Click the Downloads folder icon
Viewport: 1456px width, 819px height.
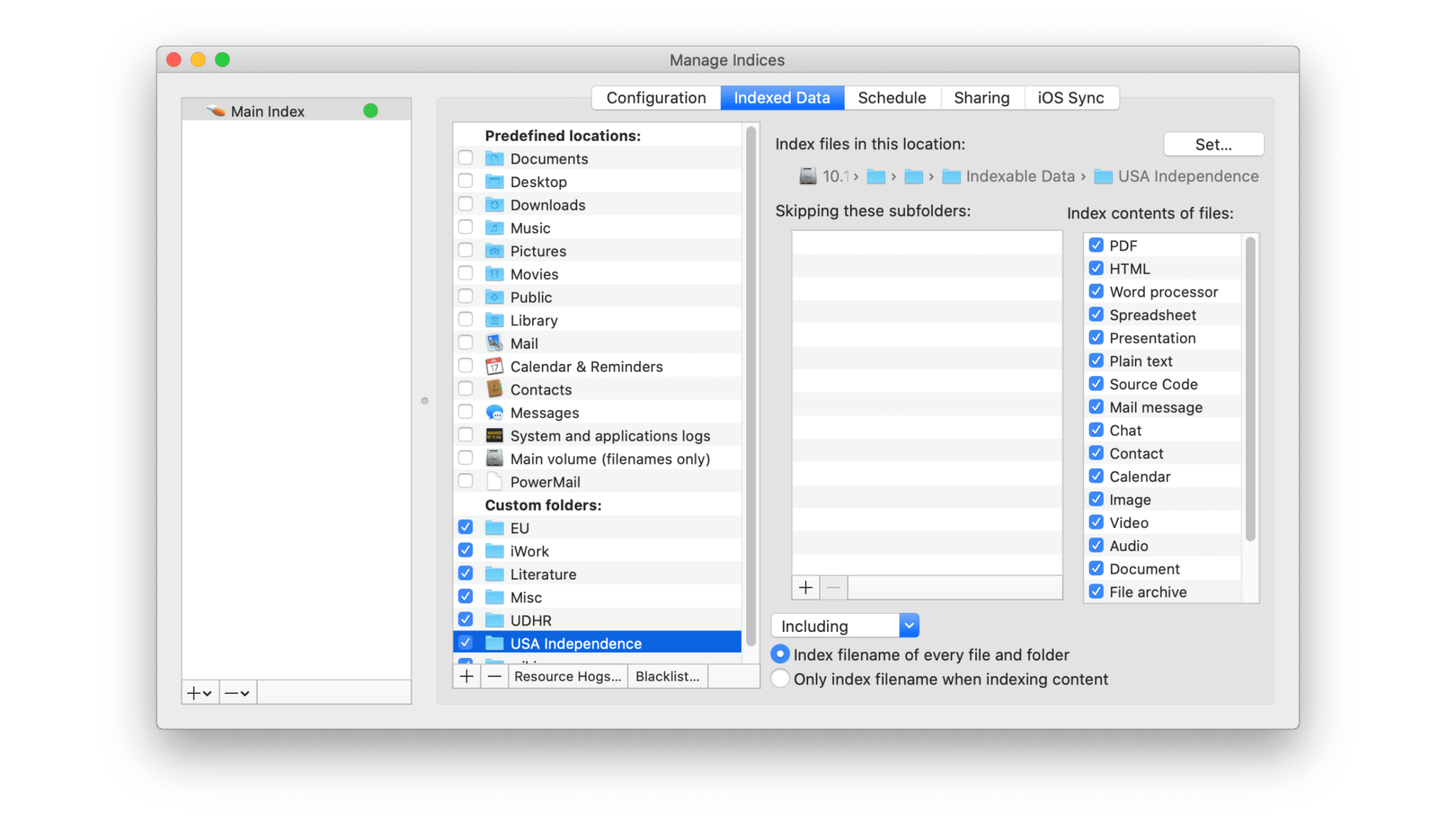coord(494,205)
